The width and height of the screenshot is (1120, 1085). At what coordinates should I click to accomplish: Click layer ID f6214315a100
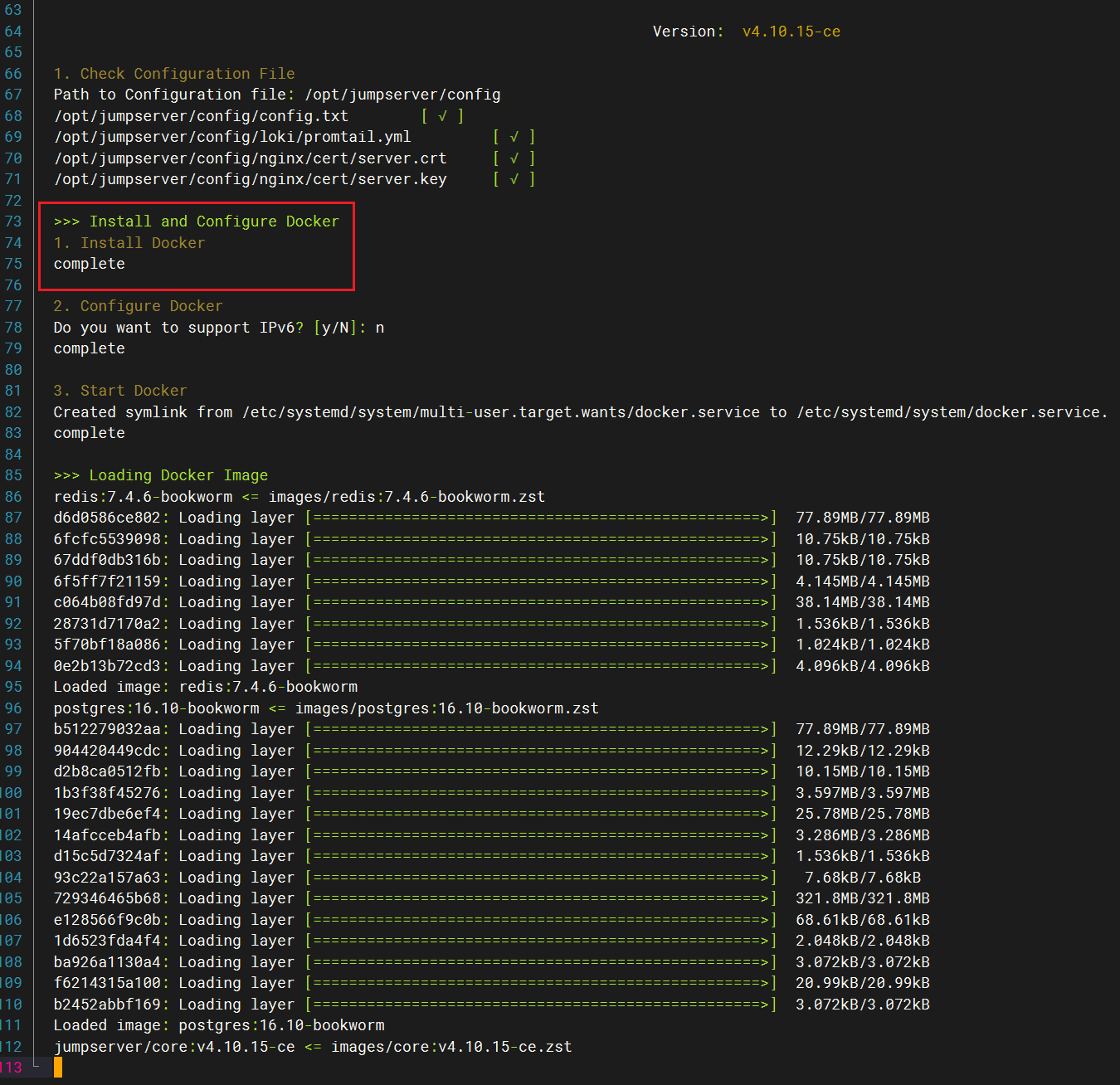click(107, 983)
